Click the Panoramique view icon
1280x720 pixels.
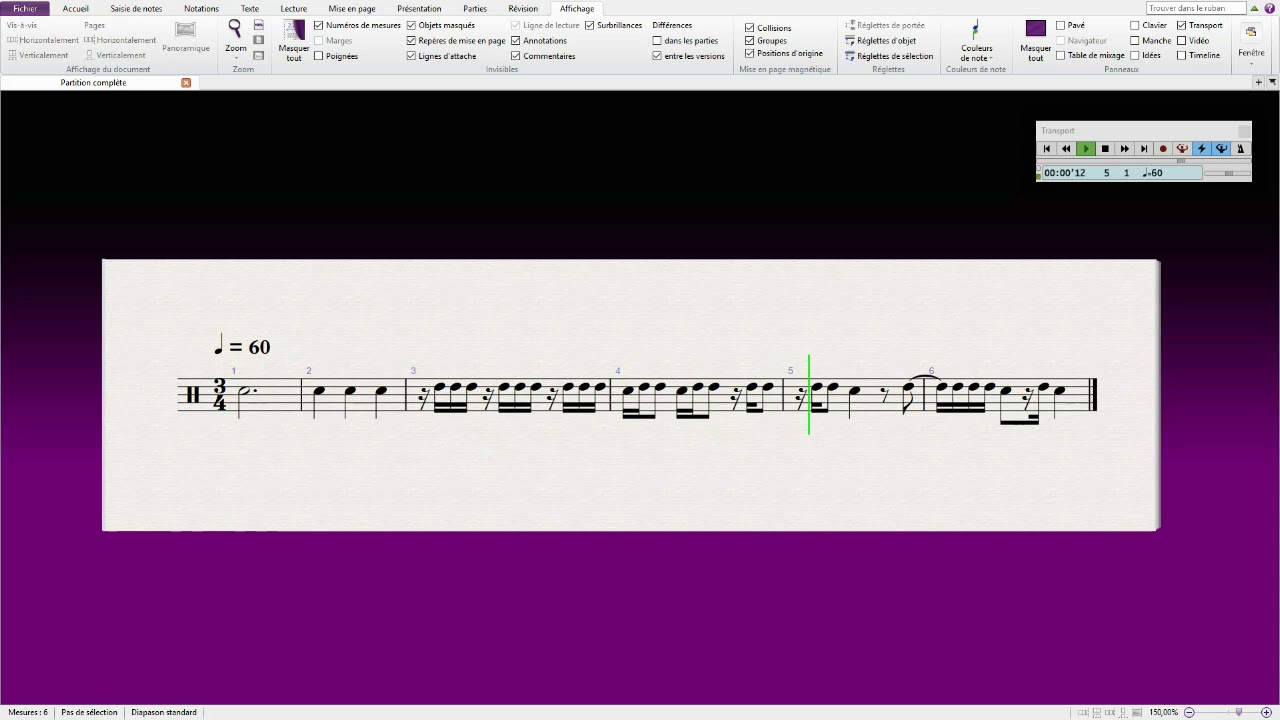click(x=186, y=30)
